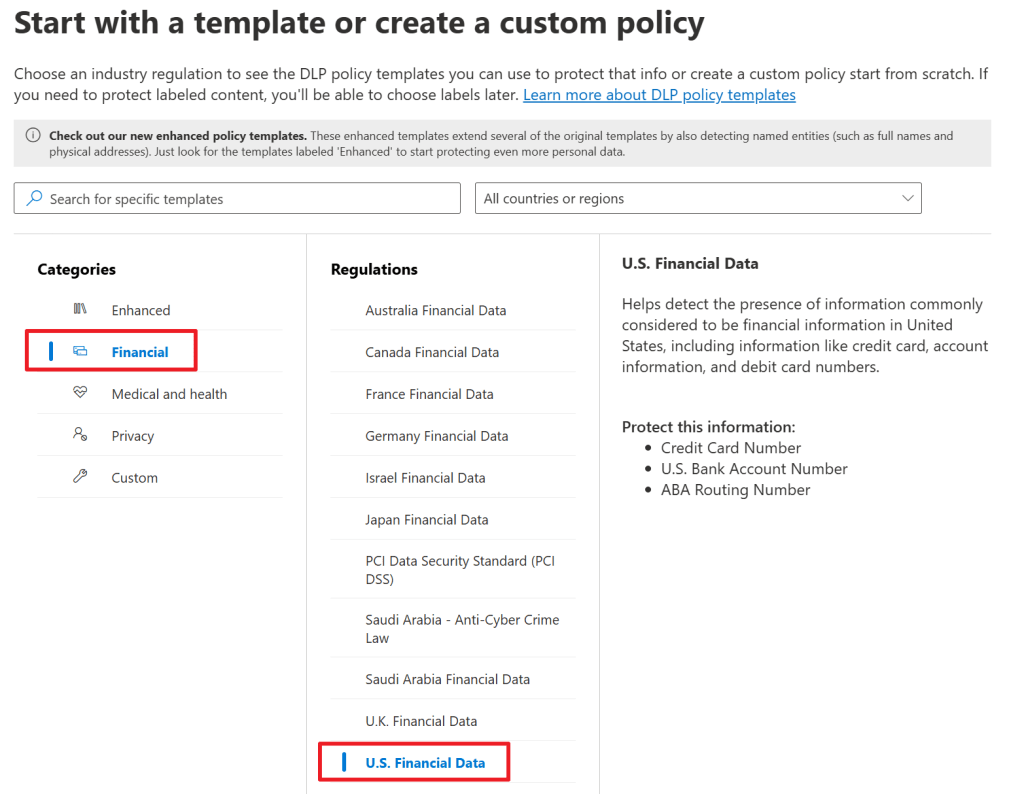1024x794 pixels.
Task: Click the search magnifier icon
Action: pos(34,199)
